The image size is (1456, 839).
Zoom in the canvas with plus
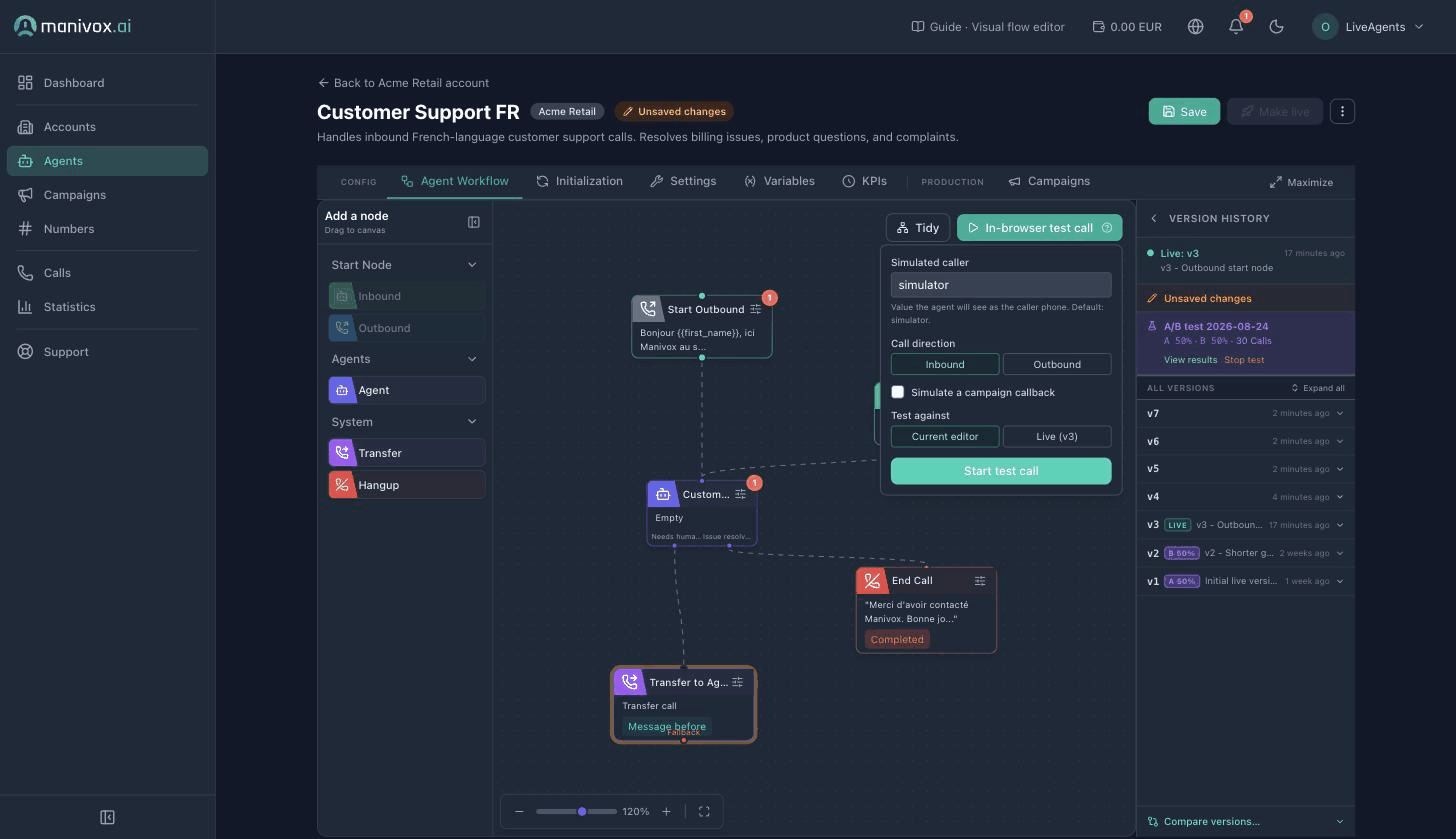pos(666,811)
